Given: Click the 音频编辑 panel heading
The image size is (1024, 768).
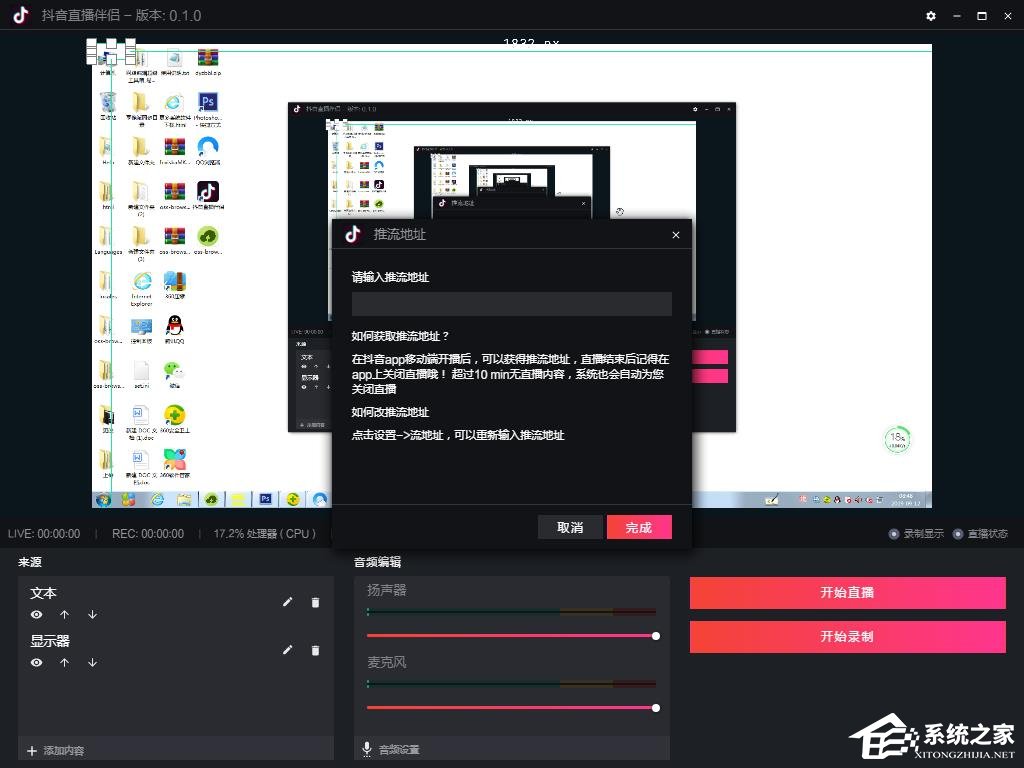Looking at the screenshot, I should click(377, 562).
